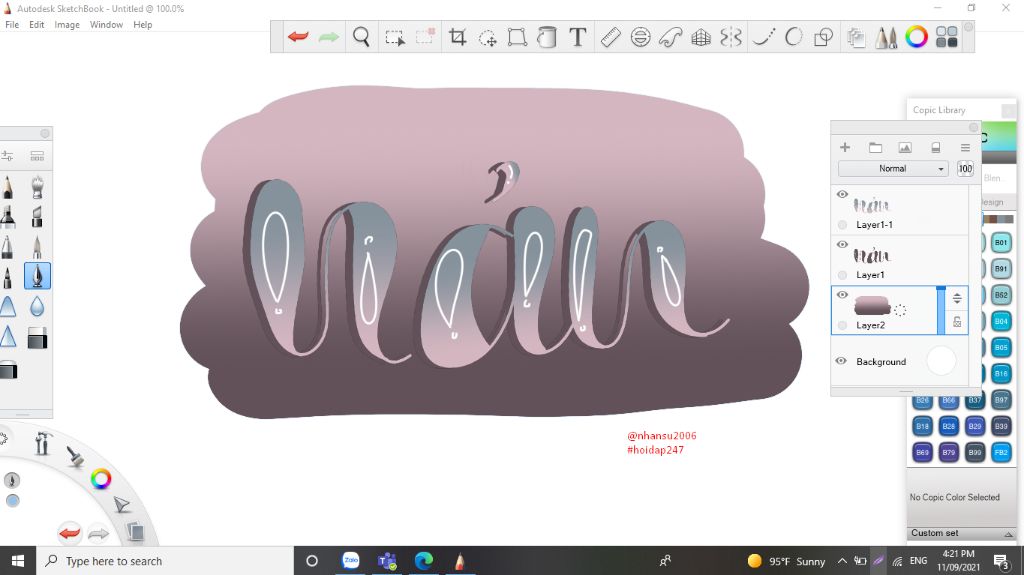The width and height of the screenshot is (1024, 575).
Task: Select the Zoom magnifier tool
Action: [361, 37]
